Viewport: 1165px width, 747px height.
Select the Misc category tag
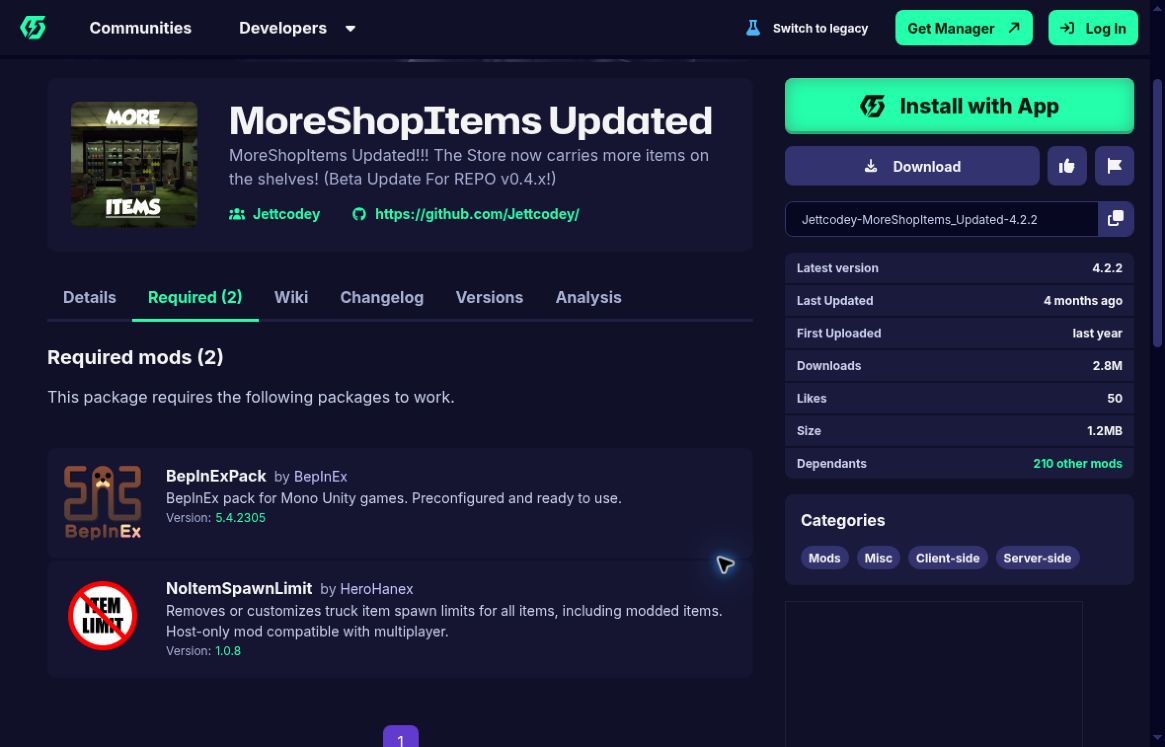point(877,557)
